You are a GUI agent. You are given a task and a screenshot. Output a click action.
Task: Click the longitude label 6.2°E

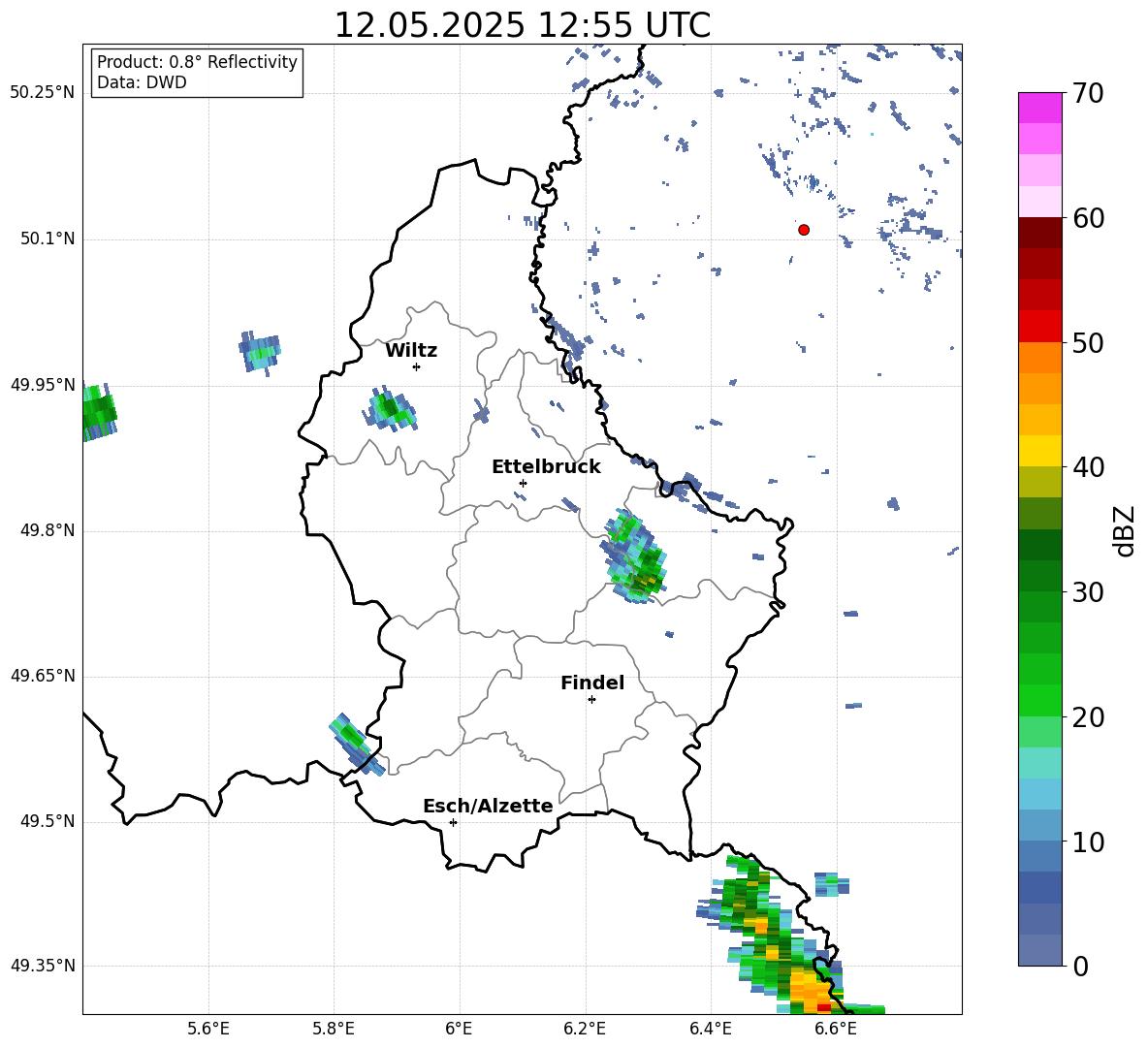point(585,1029)
